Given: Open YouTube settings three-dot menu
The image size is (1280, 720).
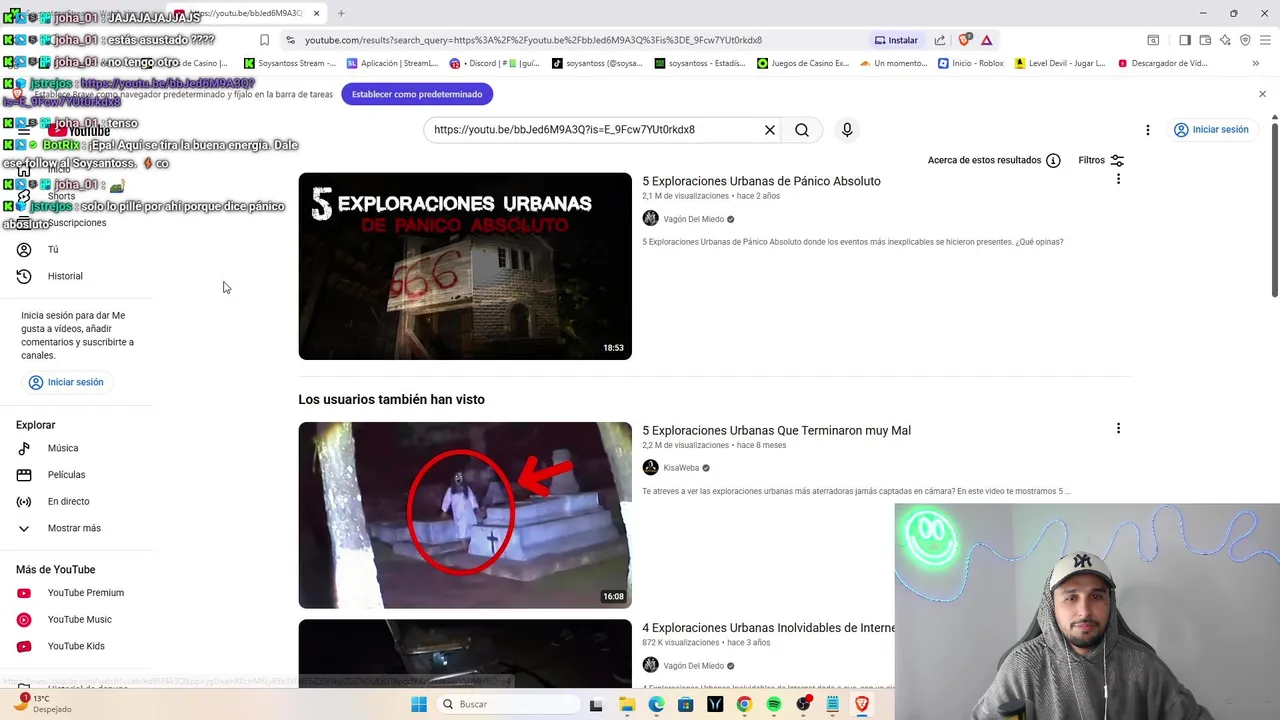Looking at the screenshot, I should 1148,130.
